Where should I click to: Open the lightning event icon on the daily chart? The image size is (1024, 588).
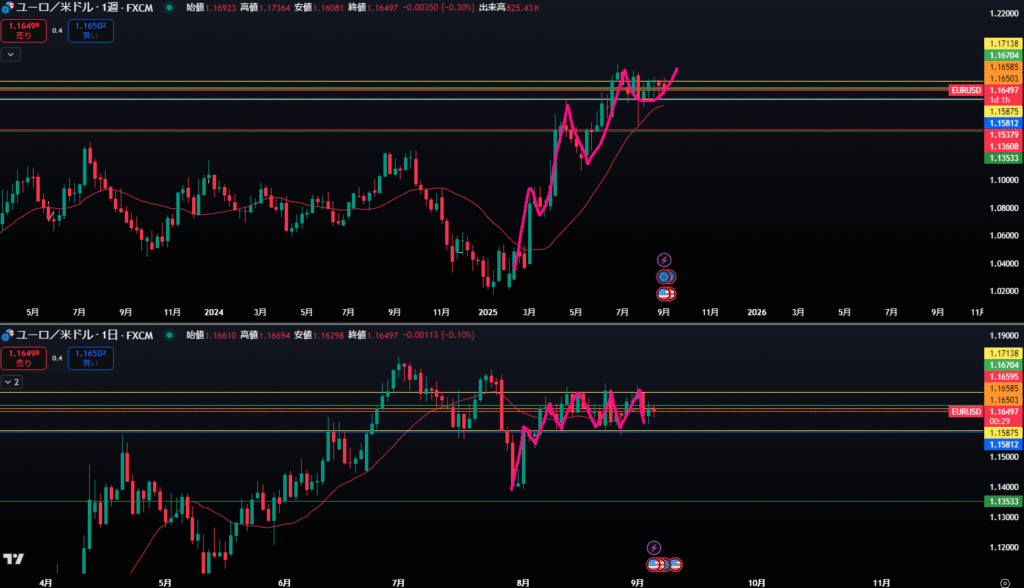[x=654, y=547]
